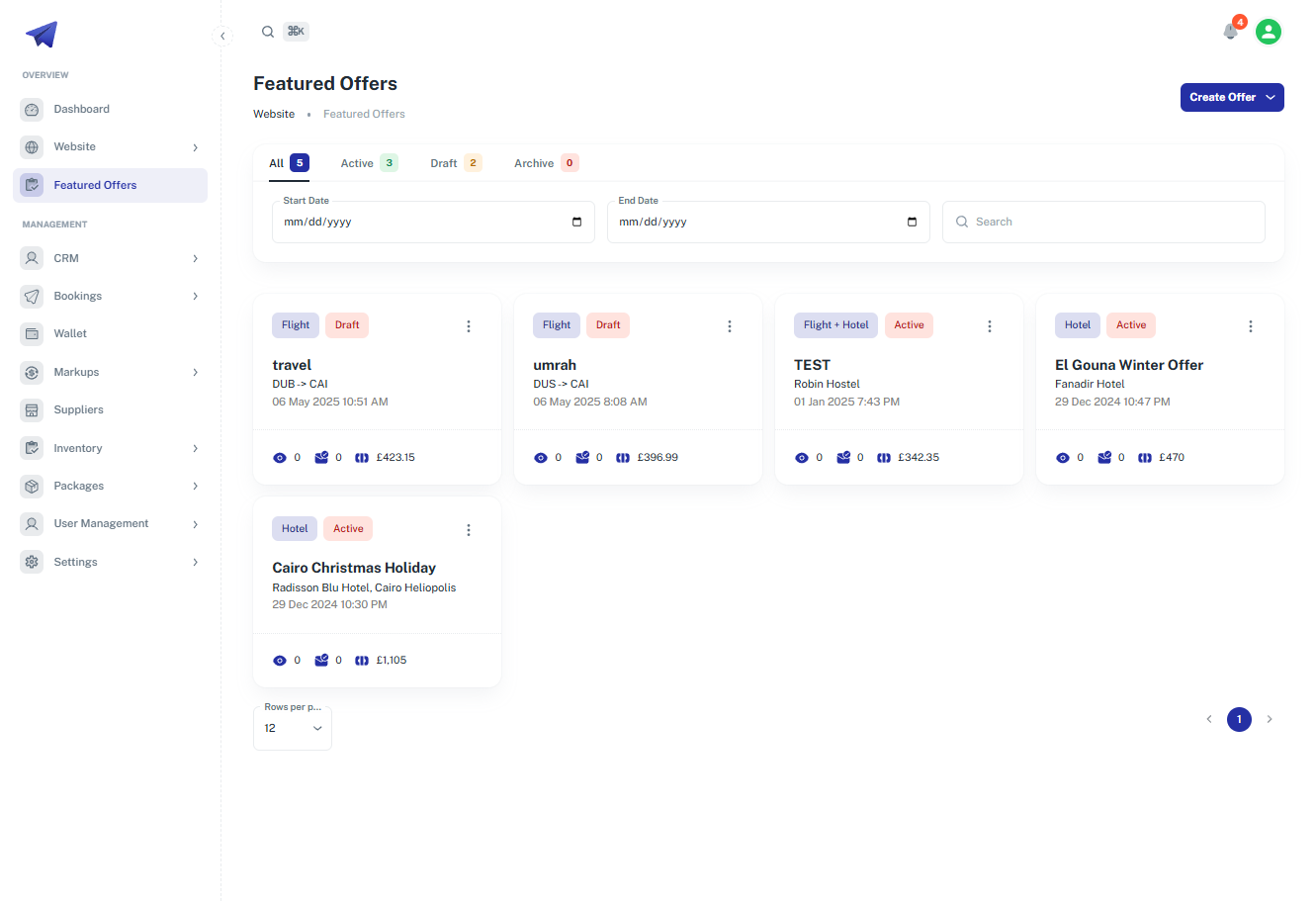Select page 1 in pagination
The width and height of the screenshot is (1316, 901).
1239,719
